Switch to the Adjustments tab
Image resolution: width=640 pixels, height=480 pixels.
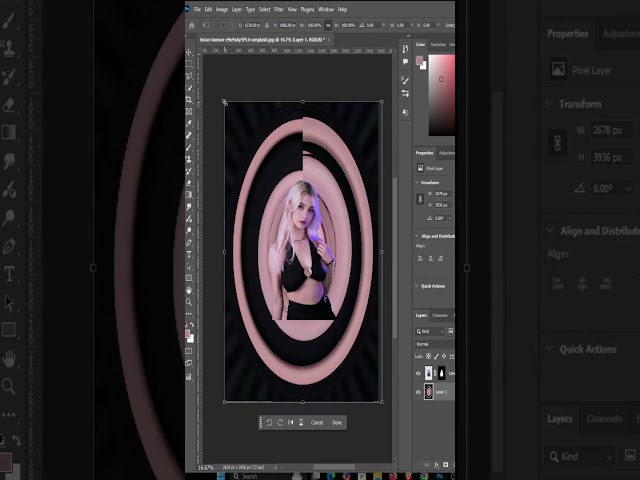coord(447,153)
